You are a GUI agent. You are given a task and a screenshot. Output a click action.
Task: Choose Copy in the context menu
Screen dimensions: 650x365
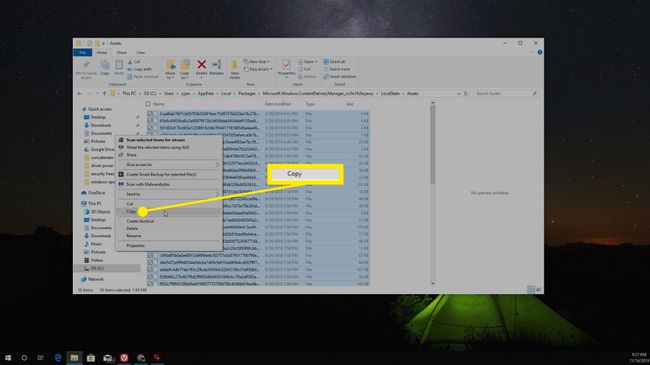point(169,212)
